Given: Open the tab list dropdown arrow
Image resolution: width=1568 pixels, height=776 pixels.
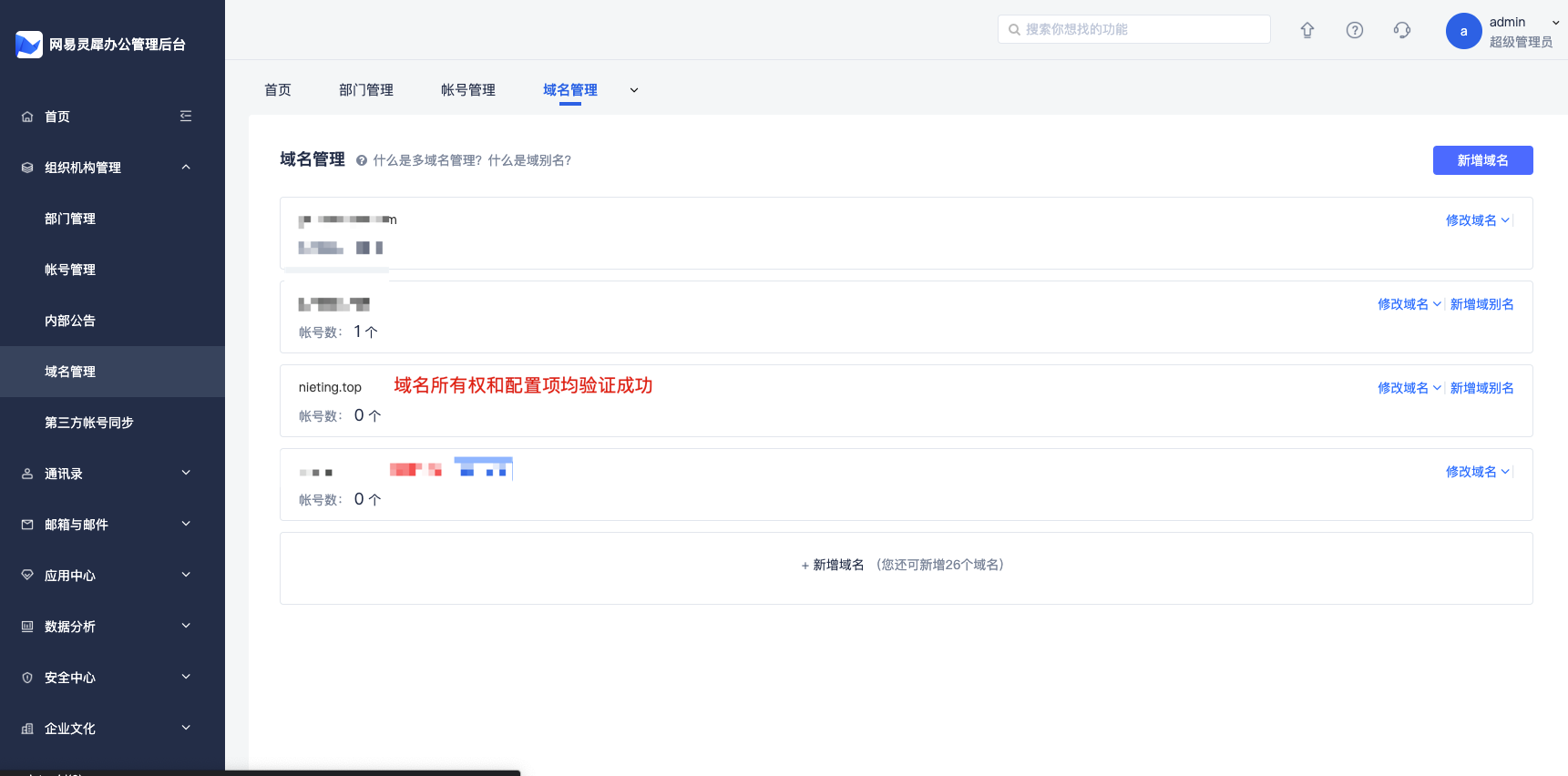Looking at the screenshot, I should (634, 90).
